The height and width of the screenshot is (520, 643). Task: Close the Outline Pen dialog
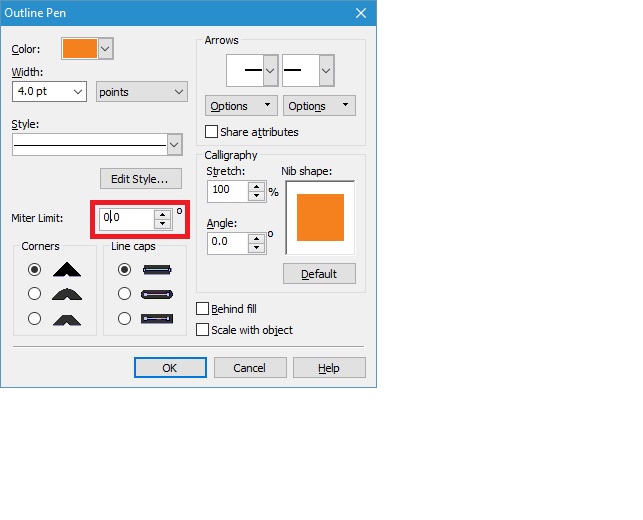(361, 13)
